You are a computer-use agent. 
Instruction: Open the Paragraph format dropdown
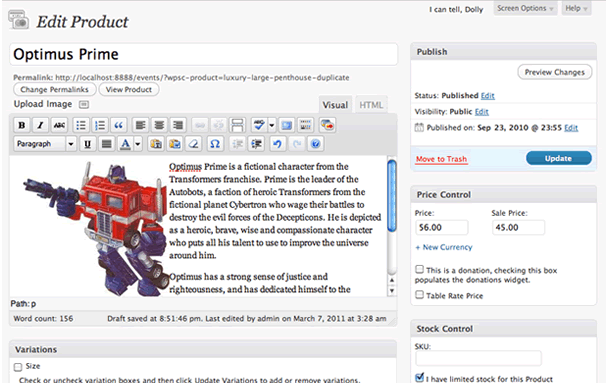(45, 144)
